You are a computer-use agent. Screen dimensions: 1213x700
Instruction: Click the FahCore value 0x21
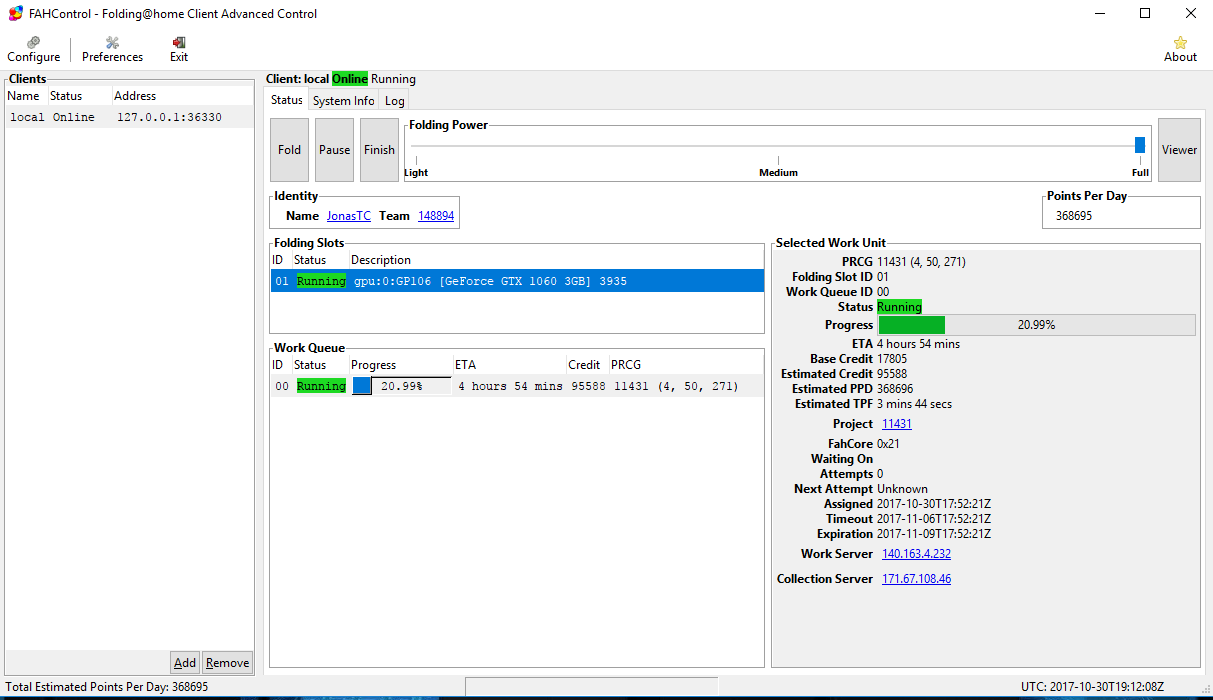pos(889,444)
